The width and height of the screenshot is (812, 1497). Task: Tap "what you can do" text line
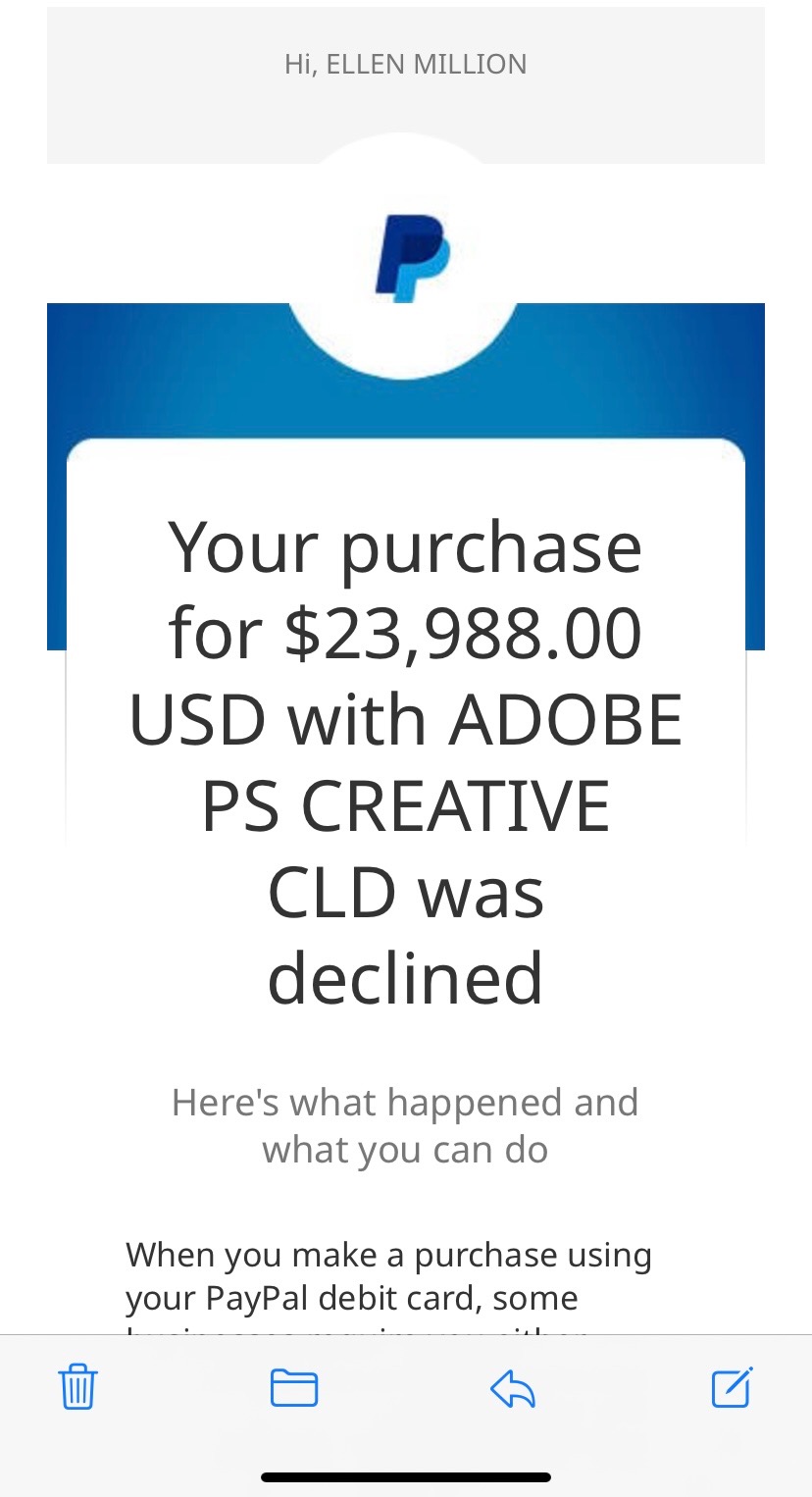coord(404,1150)
